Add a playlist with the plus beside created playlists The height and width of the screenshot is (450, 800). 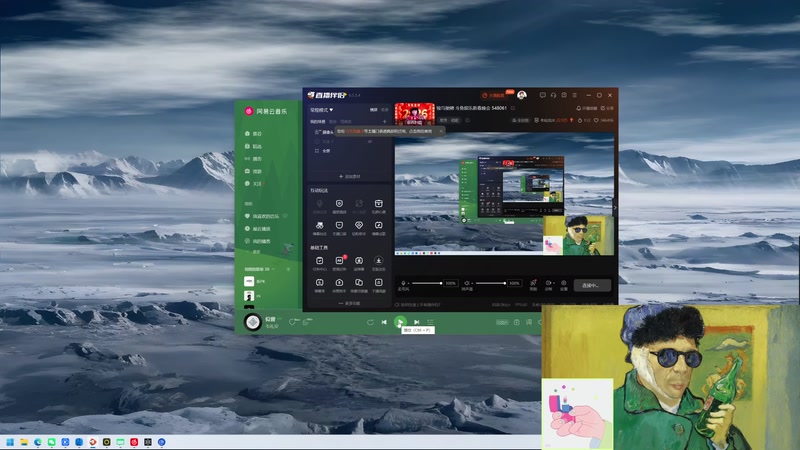coord(288,269)
